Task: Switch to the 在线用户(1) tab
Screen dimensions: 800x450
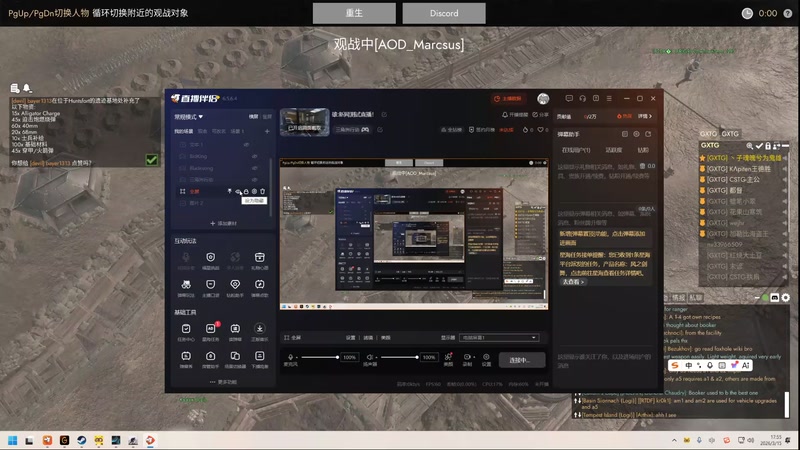Action: click(x=576, y=150)
